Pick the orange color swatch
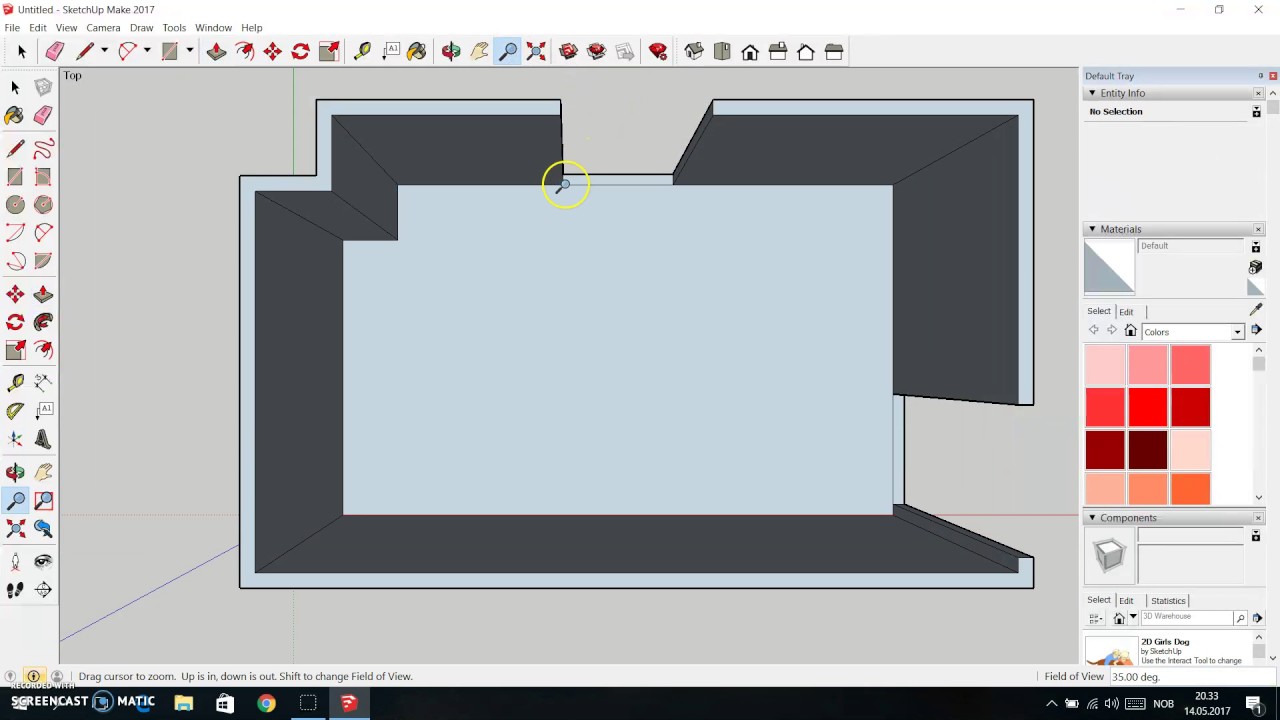1280x720 pixels. [x=1190, y=489]
